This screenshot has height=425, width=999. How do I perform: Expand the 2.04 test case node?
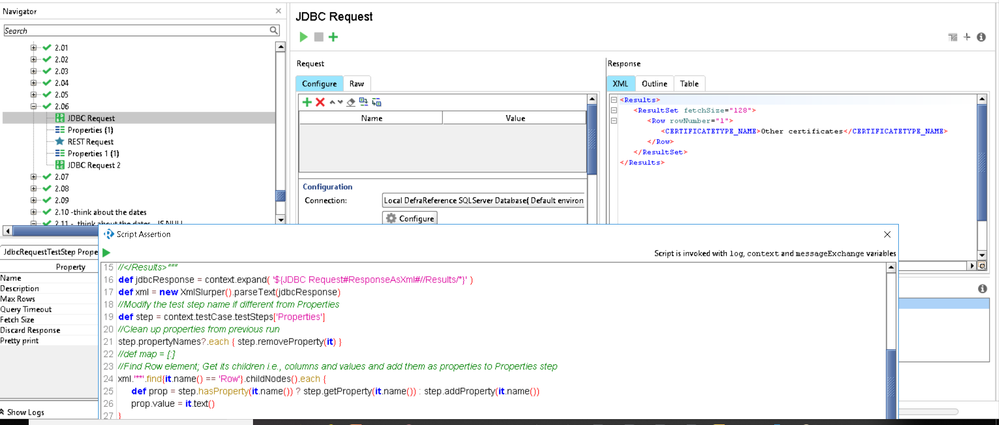click(34, 83)
